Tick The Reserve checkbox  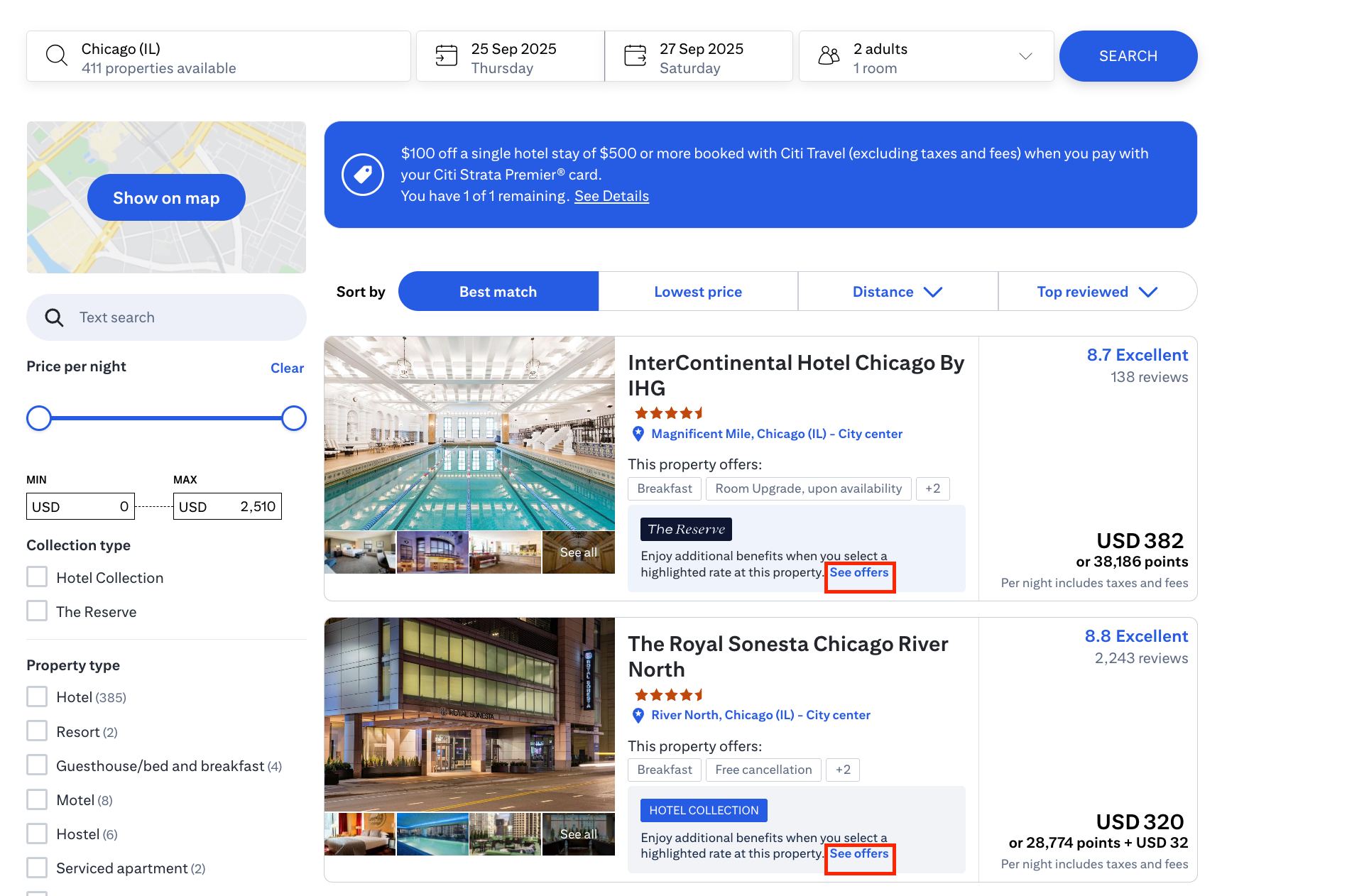point(37,611)
